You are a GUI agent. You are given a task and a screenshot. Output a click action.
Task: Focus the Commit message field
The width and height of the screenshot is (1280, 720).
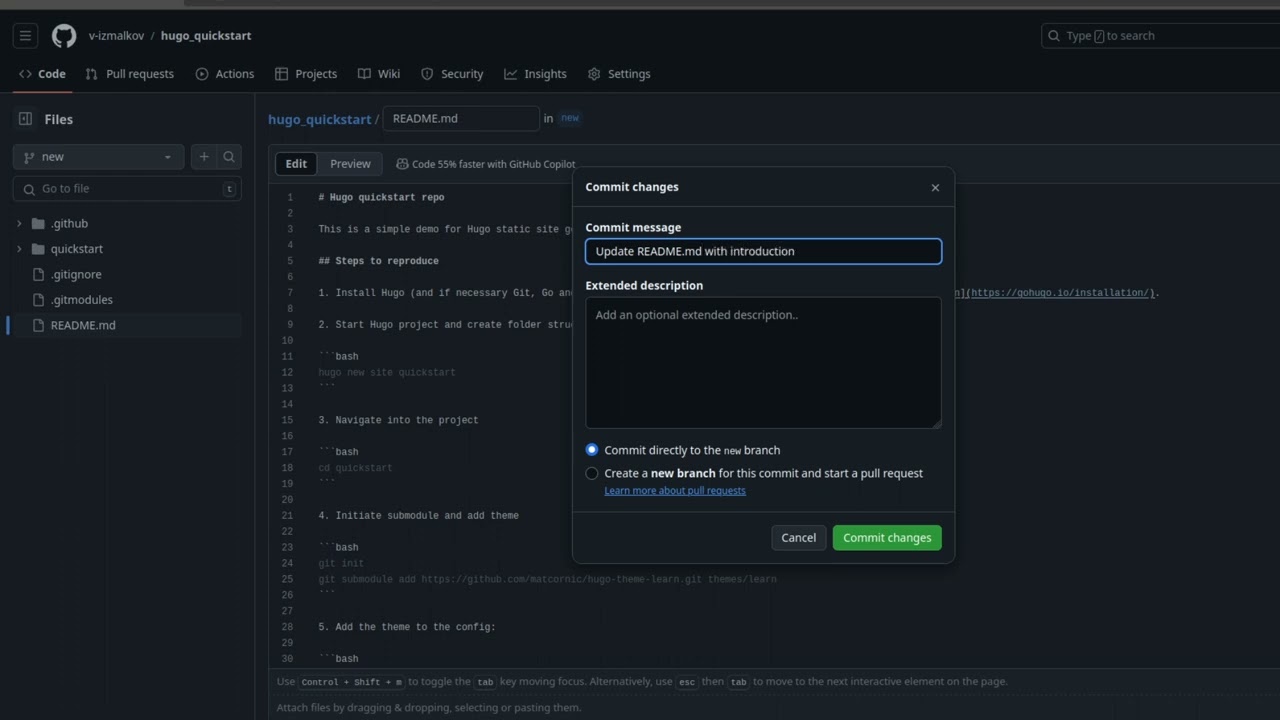point(763,251)
